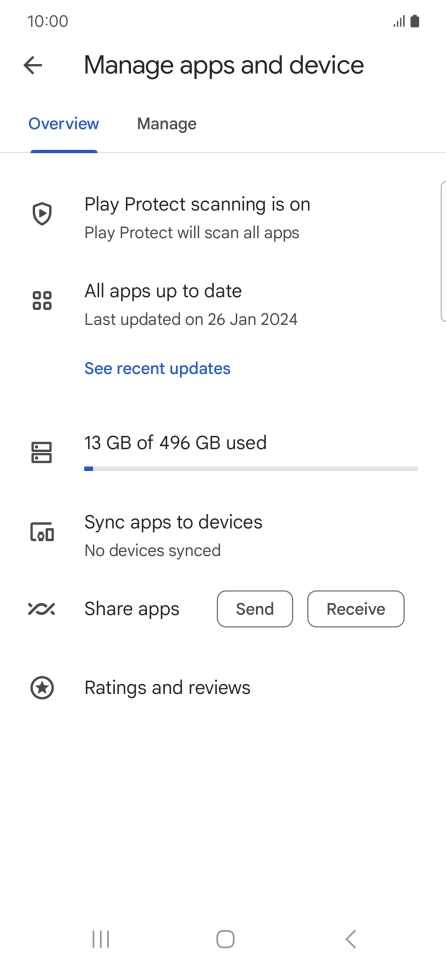
Task: Tap the Share apps crossed-arrows icon
Action: (42, 609)
